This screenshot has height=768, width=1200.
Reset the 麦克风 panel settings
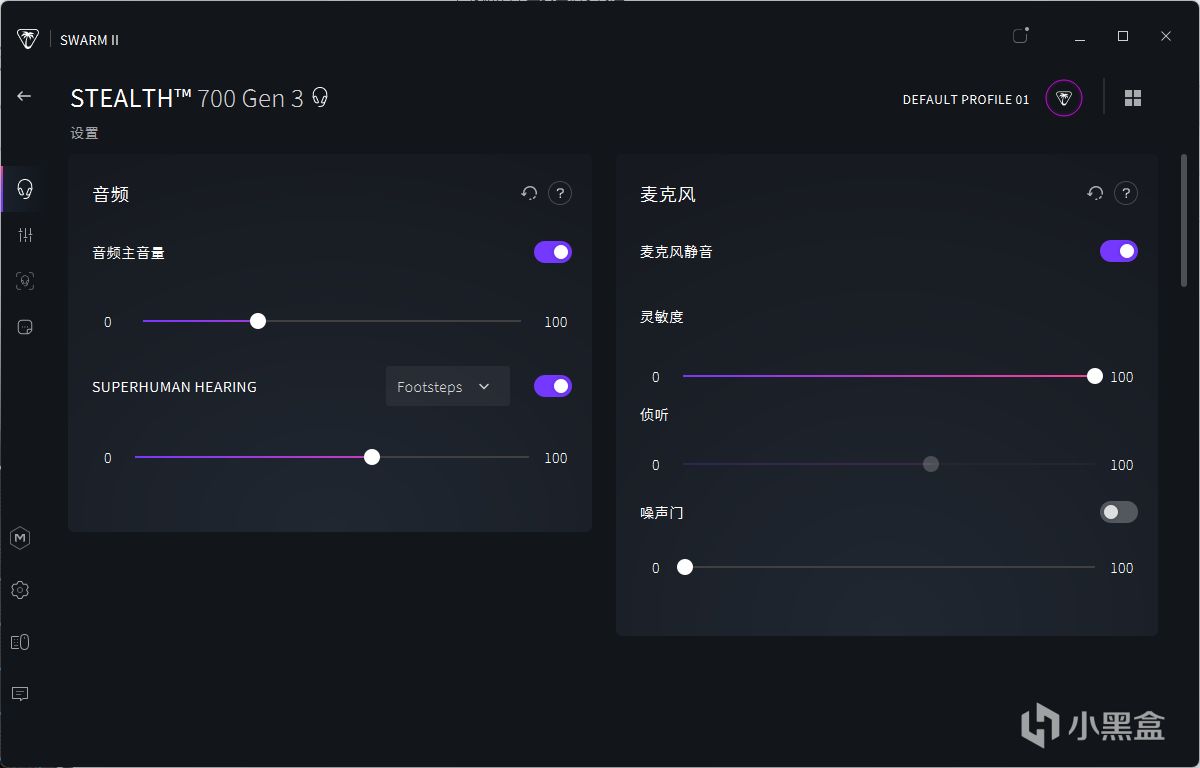(x=1095, y=193)
